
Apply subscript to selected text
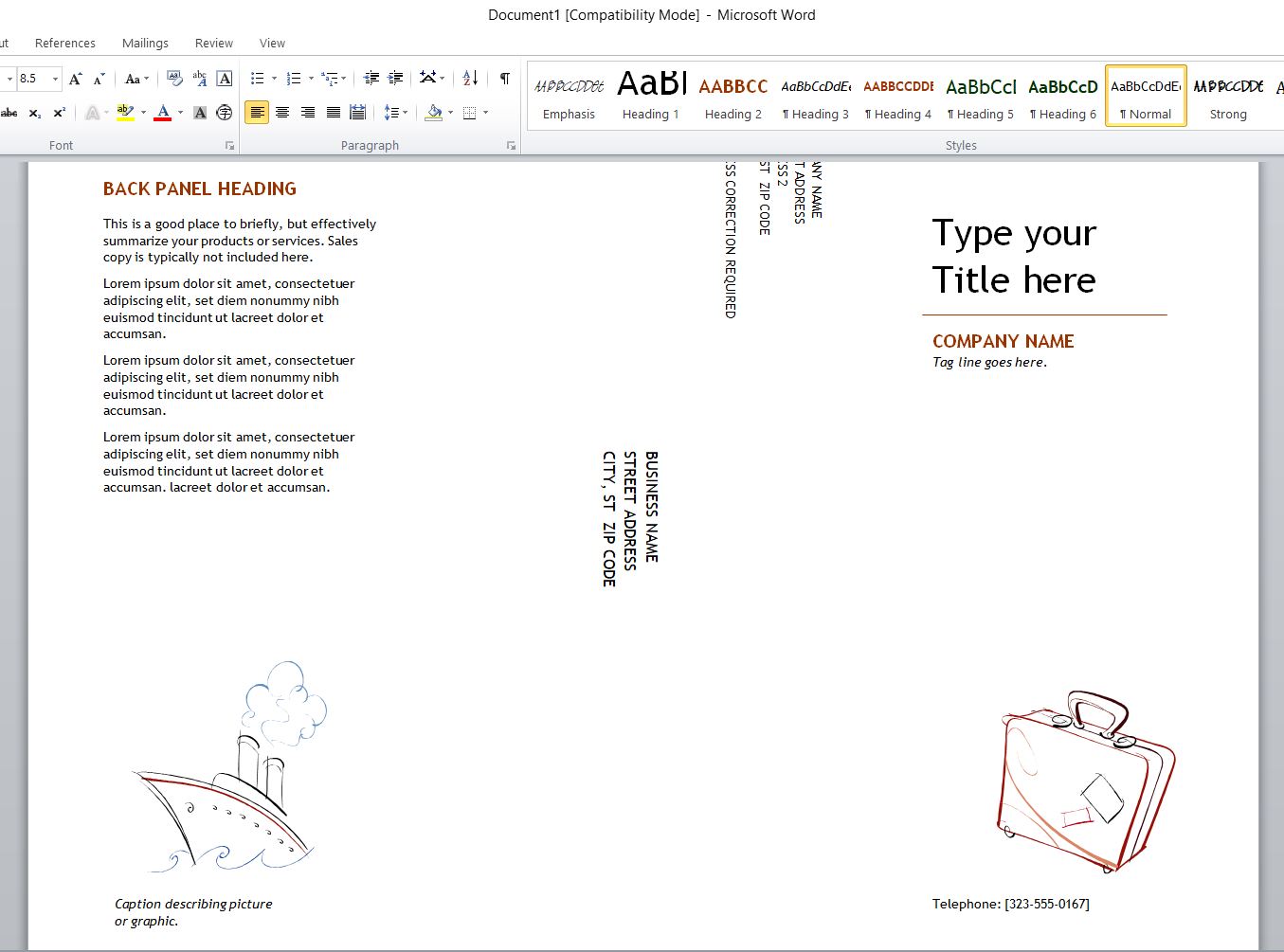tap(35, 113)
